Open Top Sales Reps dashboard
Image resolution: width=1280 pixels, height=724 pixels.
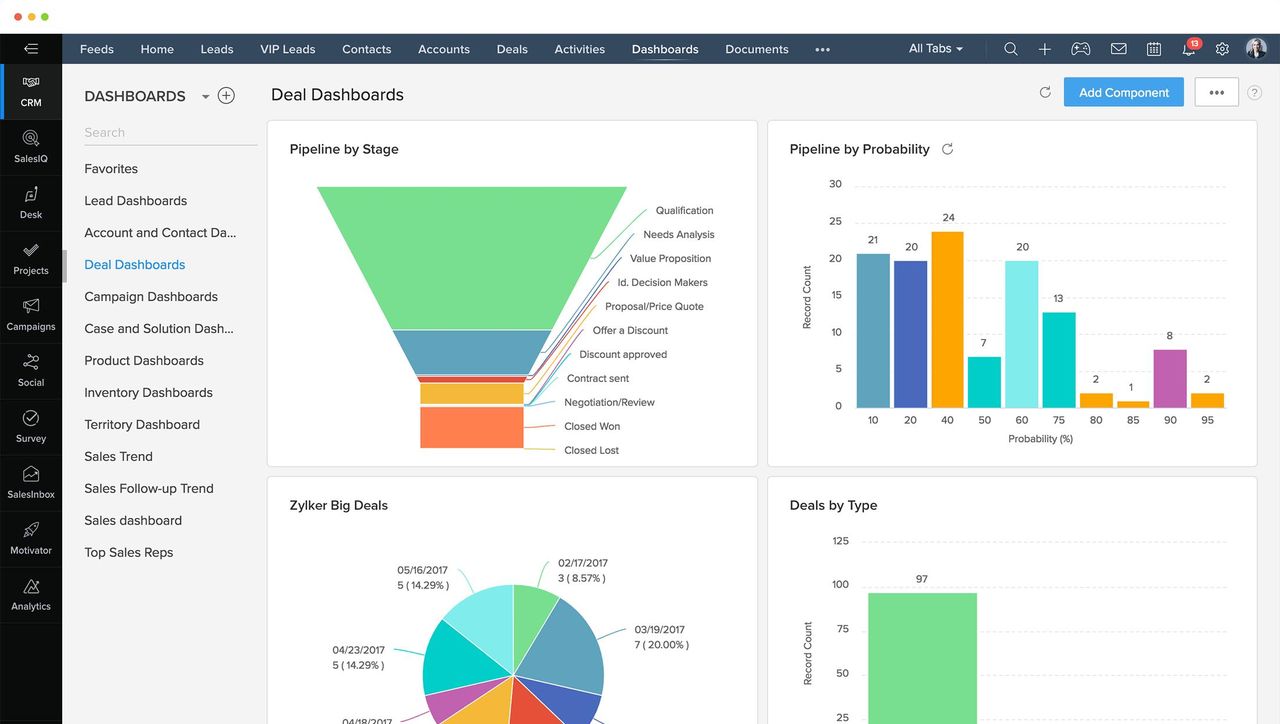pyautogui.click(x=129, y=553)
